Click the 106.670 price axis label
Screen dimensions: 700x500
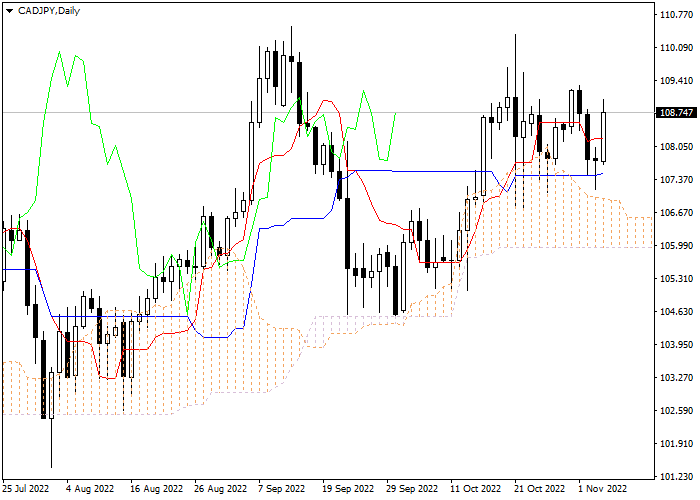676,213
